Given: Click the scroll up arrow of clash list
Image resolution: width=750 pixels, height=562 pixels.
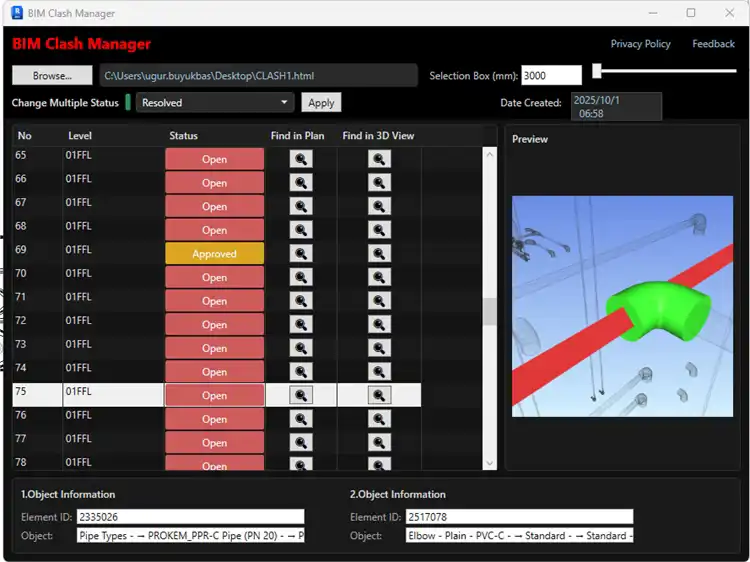Looking at the screenshot, I should [489, 154].
